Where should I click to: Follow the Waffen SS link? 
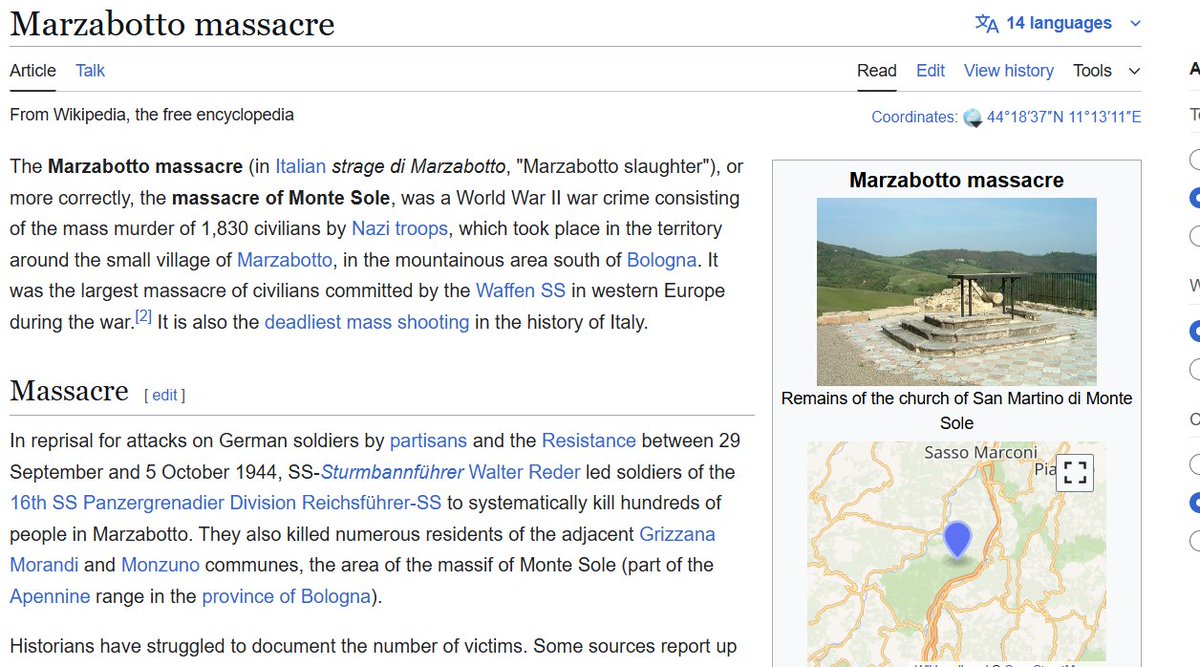click(521, 290)
